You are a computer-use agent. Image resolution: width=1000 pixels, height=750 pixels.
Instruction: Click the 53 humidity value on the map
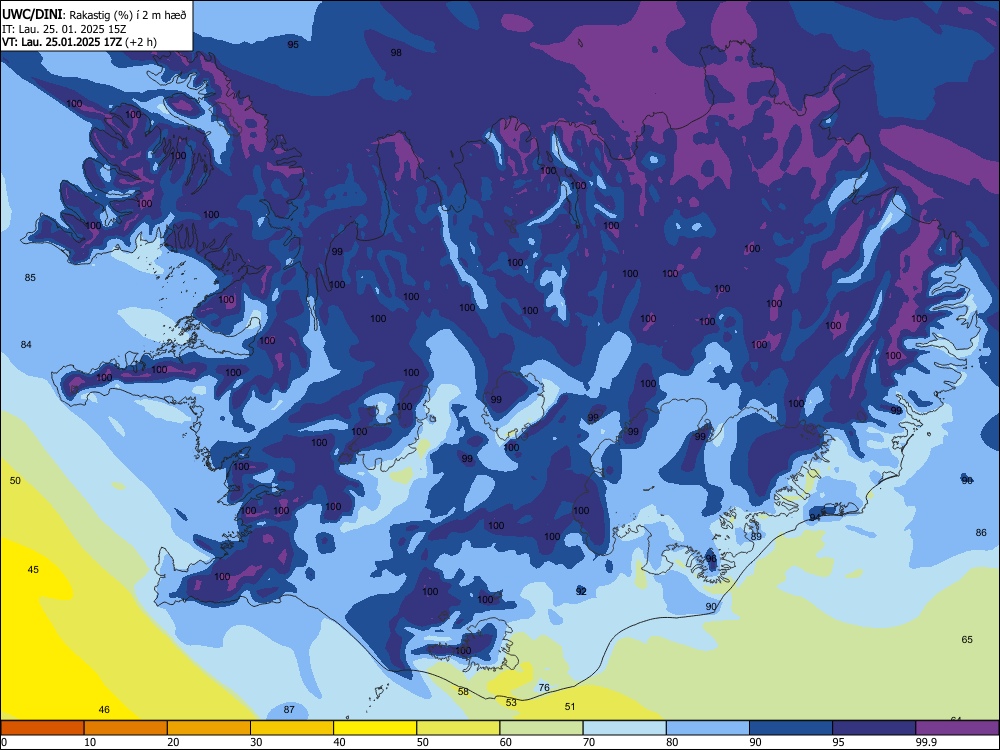(511, 702)
